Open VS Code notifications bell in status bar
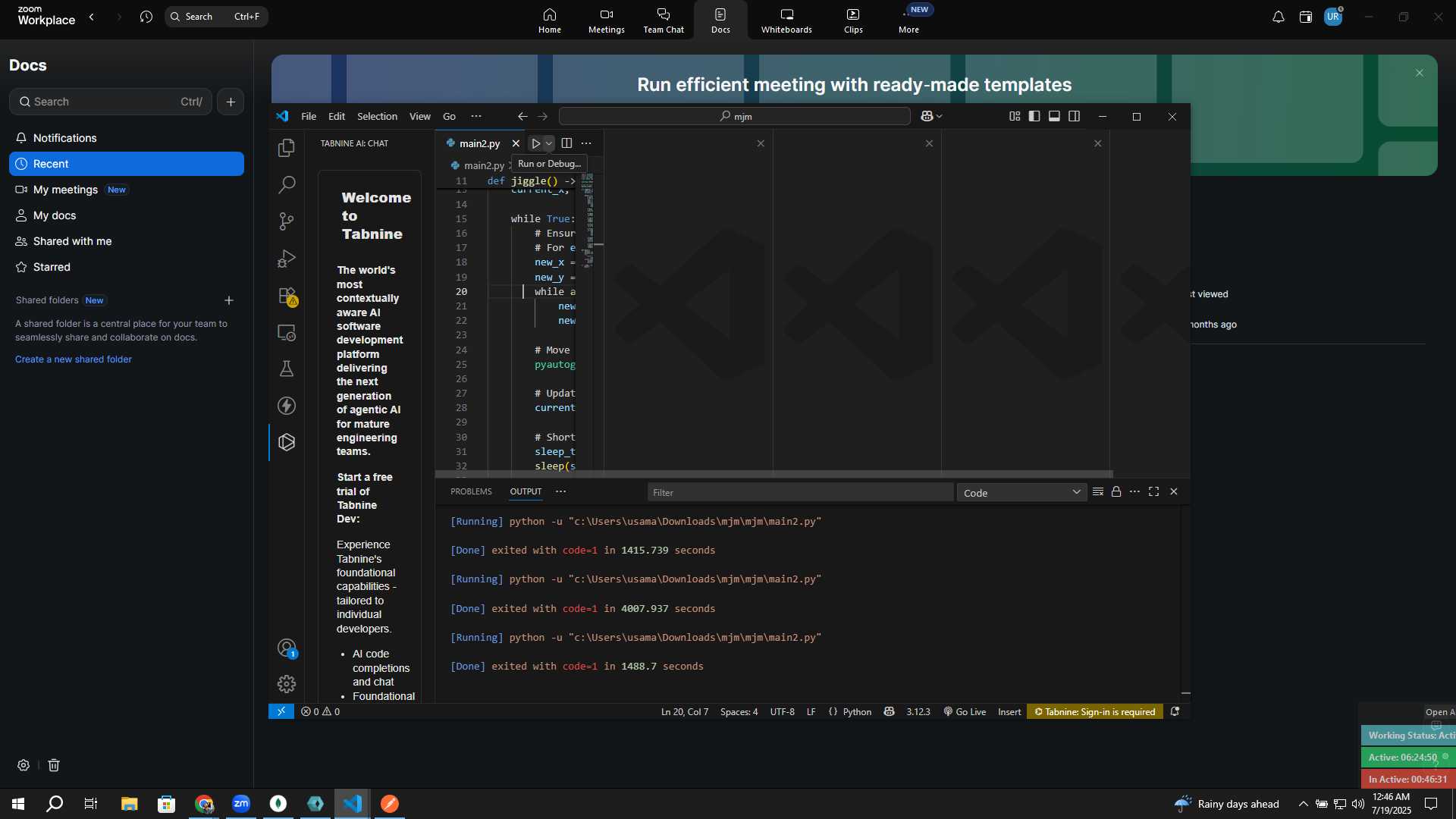This screenshot has height=819, width=1456. coord(1175,711)
